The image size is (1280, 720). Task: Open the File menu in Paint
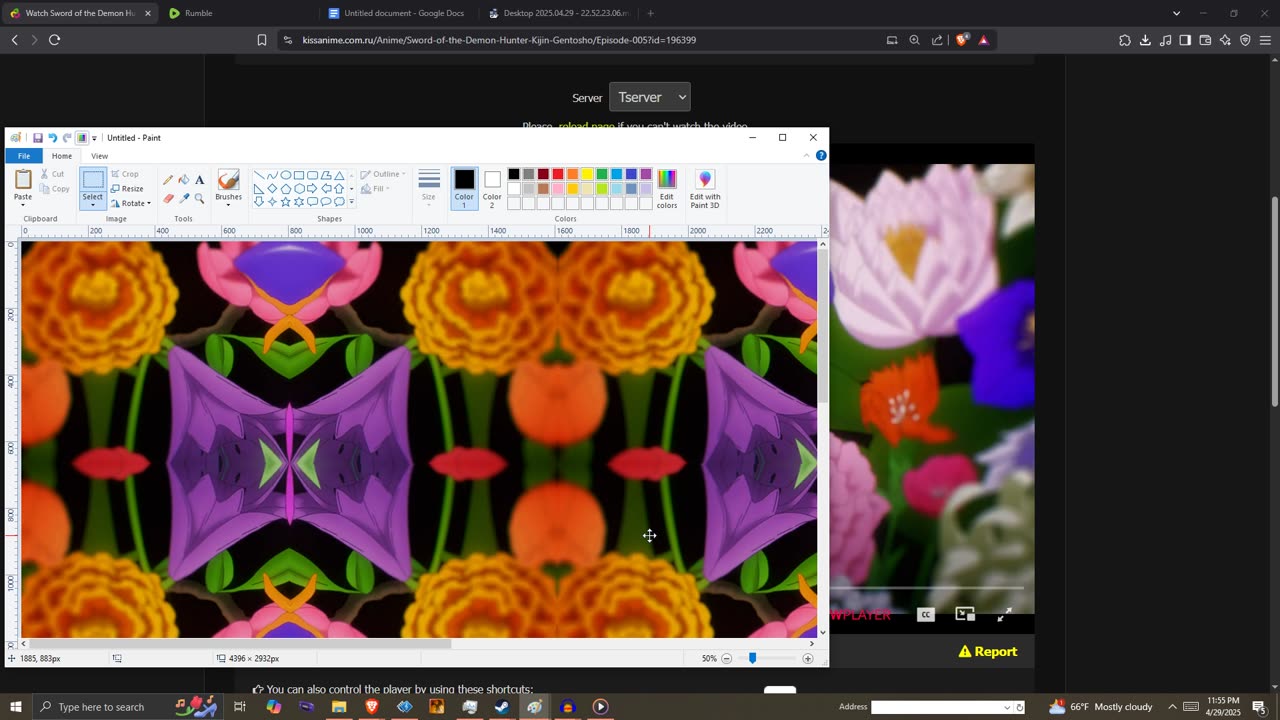(23, 156)
